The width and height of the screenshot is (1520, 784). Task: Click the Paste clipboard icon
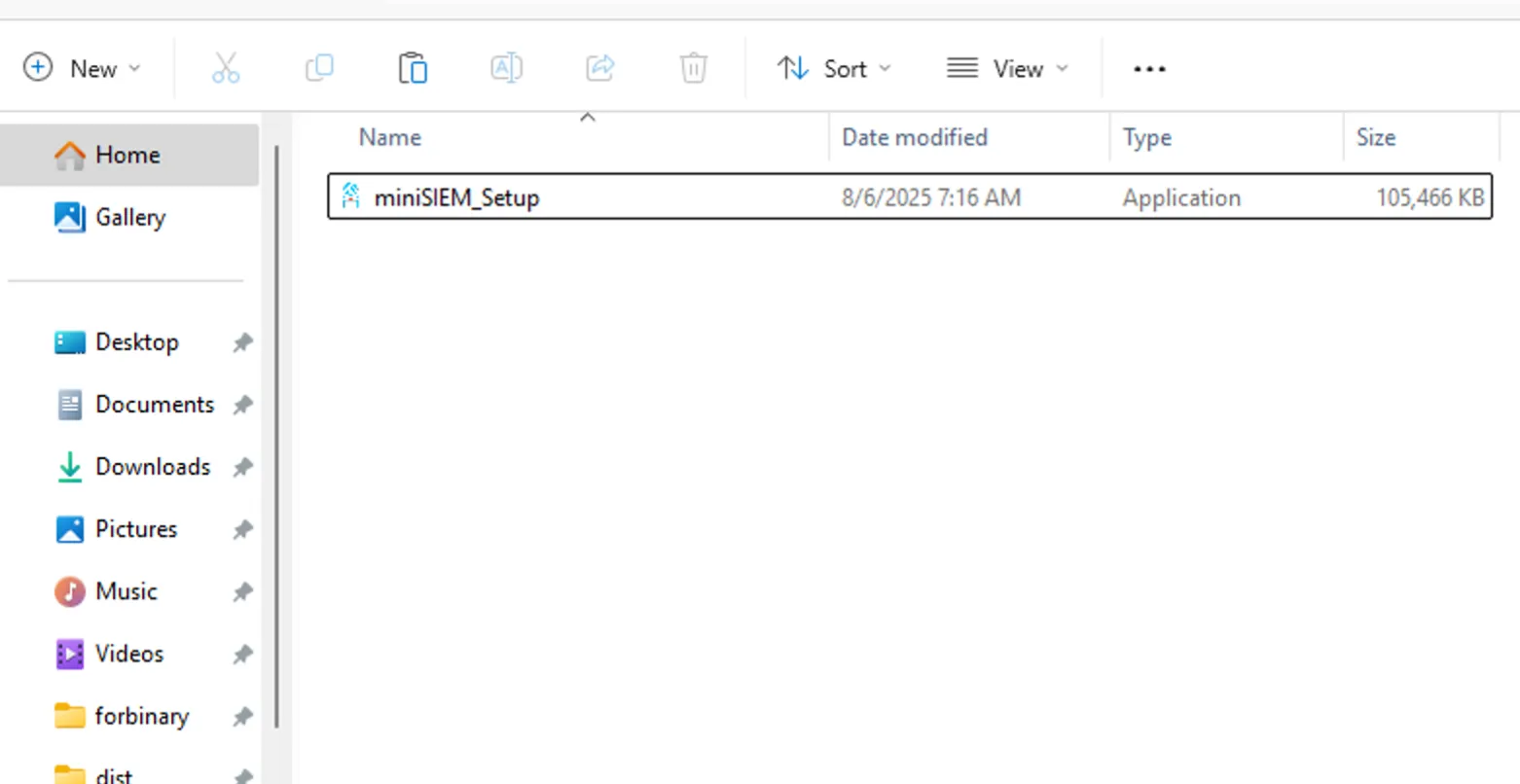[413, 69]
